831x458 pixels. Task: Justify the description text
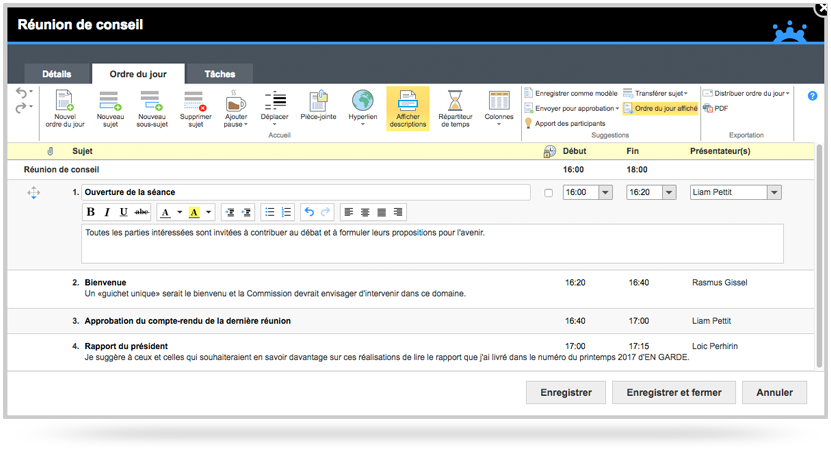click(x=382, y=212)
